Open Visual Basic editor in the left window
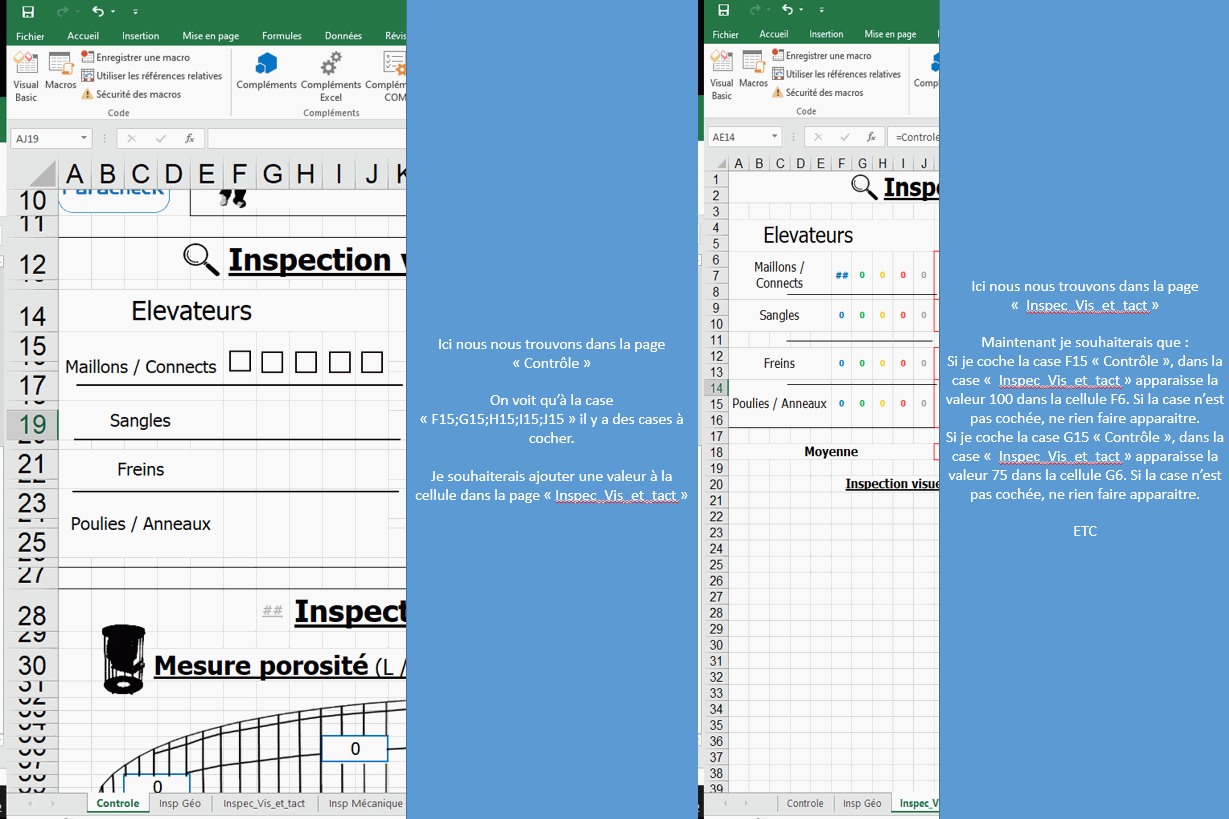 pyautogui.click(x=26, y=76)
